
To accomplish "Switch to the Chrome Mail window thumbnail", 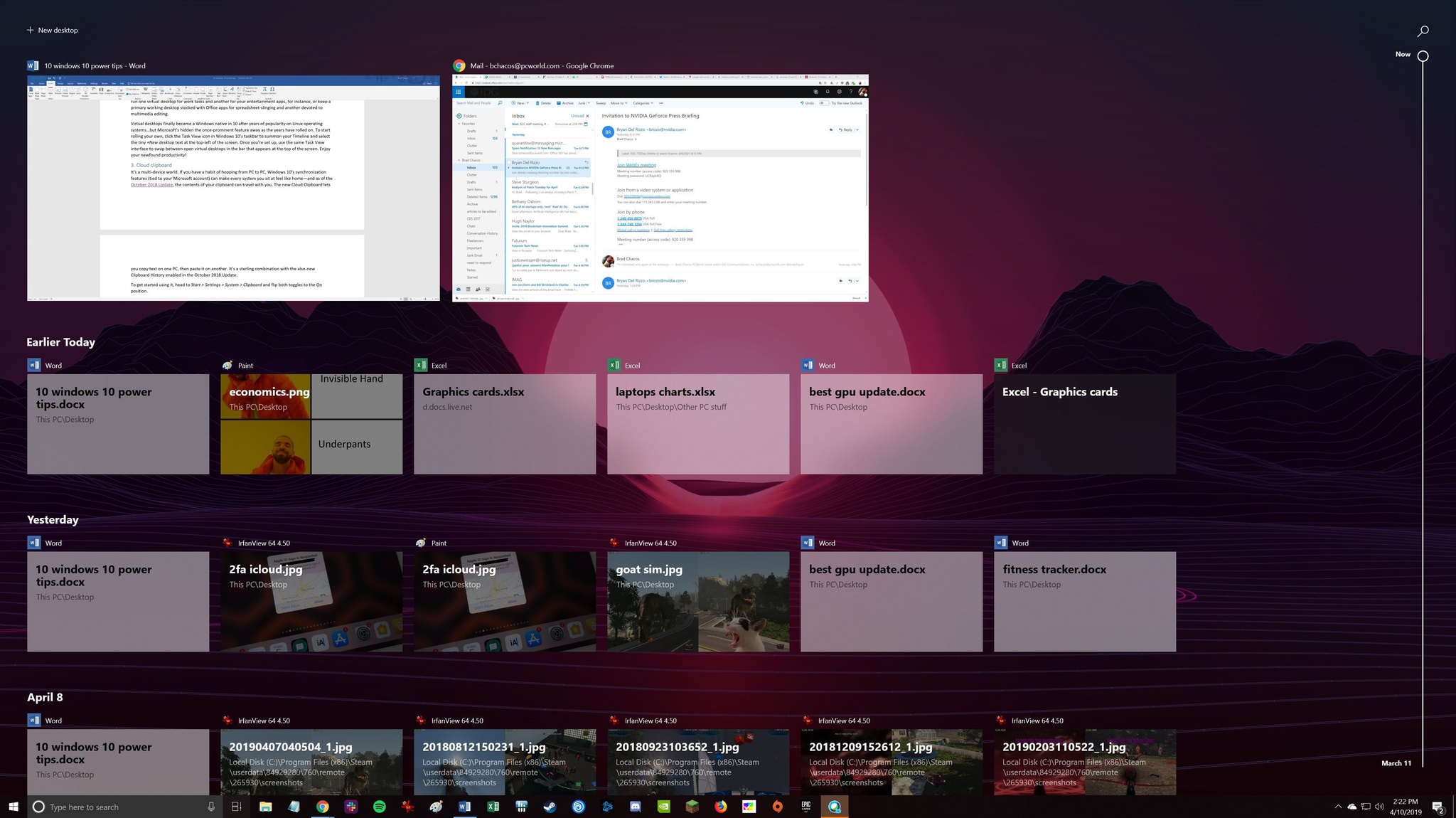I will coord(660,188).
